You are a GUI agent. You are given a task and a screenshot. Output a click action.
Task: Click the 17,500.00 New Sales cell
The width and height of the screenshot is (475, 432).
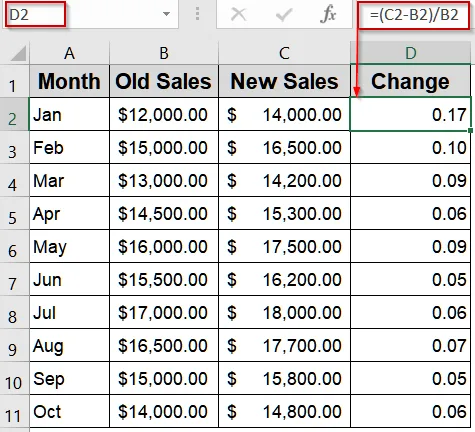pyautogui.click(x=284, y=246)
